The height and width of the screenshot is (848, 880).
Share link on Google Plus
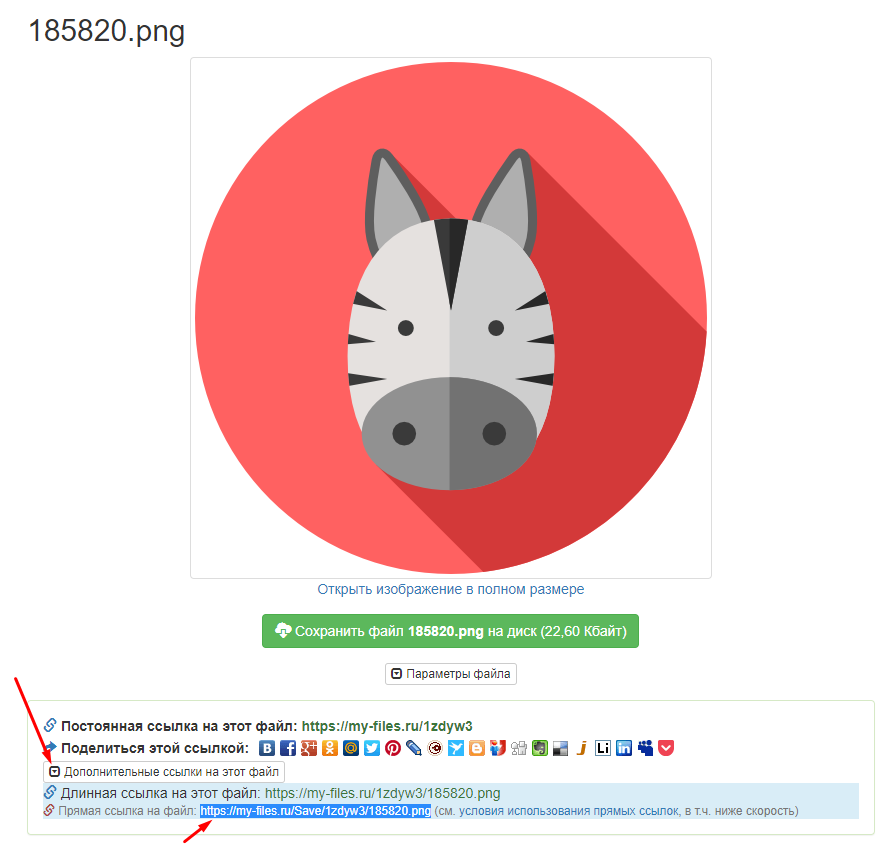309,748
